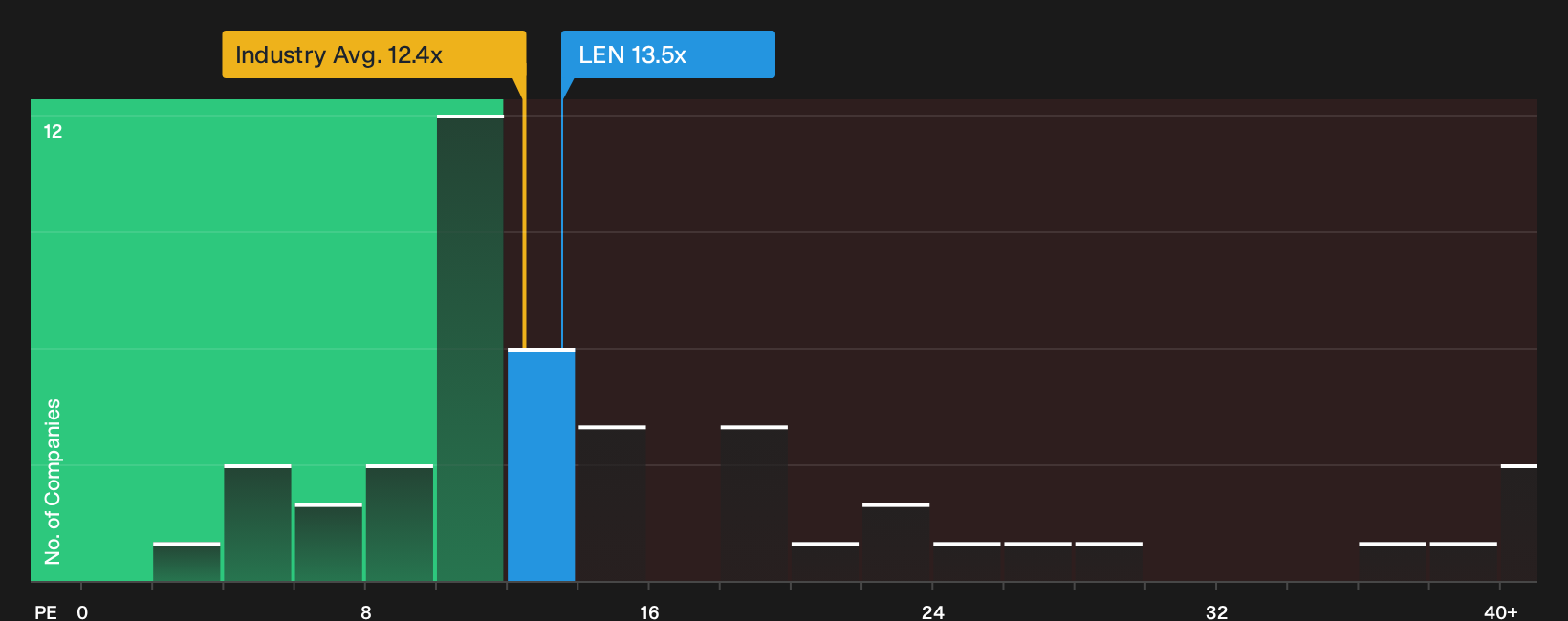This screenshot has width=1568, height=621.
Task: Click the No. of Companies axis title
Action: (53, 482)
